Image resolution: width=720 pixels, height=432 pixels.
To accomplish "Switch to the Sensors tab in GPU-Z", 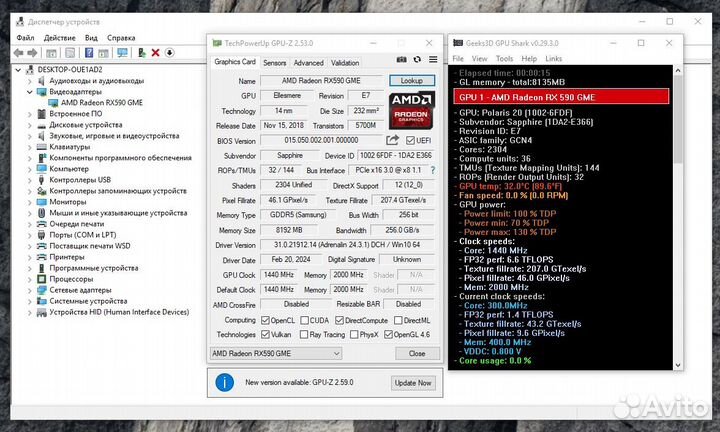I will [x=275, y=63].
